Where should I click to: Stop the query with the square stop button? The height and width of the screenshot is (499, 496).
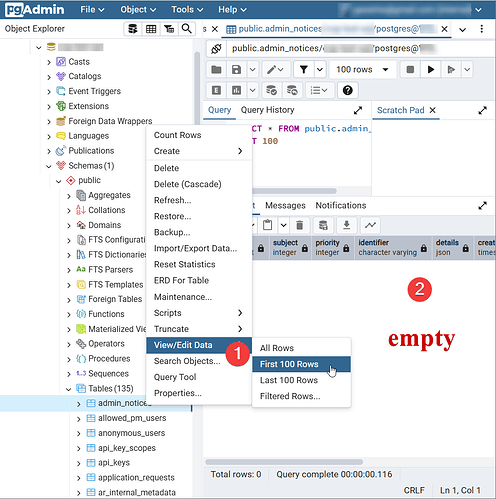pyautogui.click(x=410, y=69)
